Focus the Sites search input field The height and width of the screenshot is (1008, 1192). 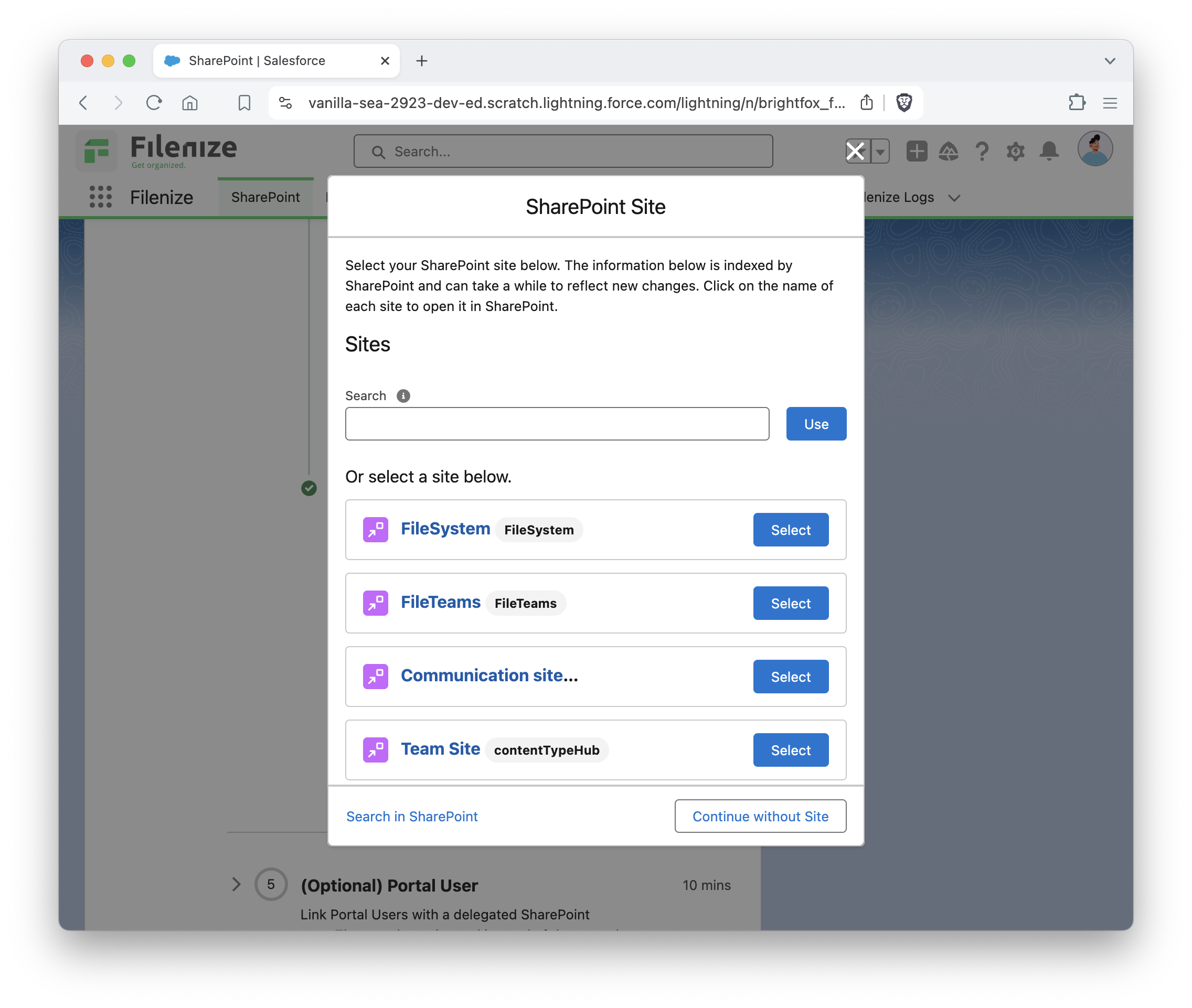[x=557, y=424]
